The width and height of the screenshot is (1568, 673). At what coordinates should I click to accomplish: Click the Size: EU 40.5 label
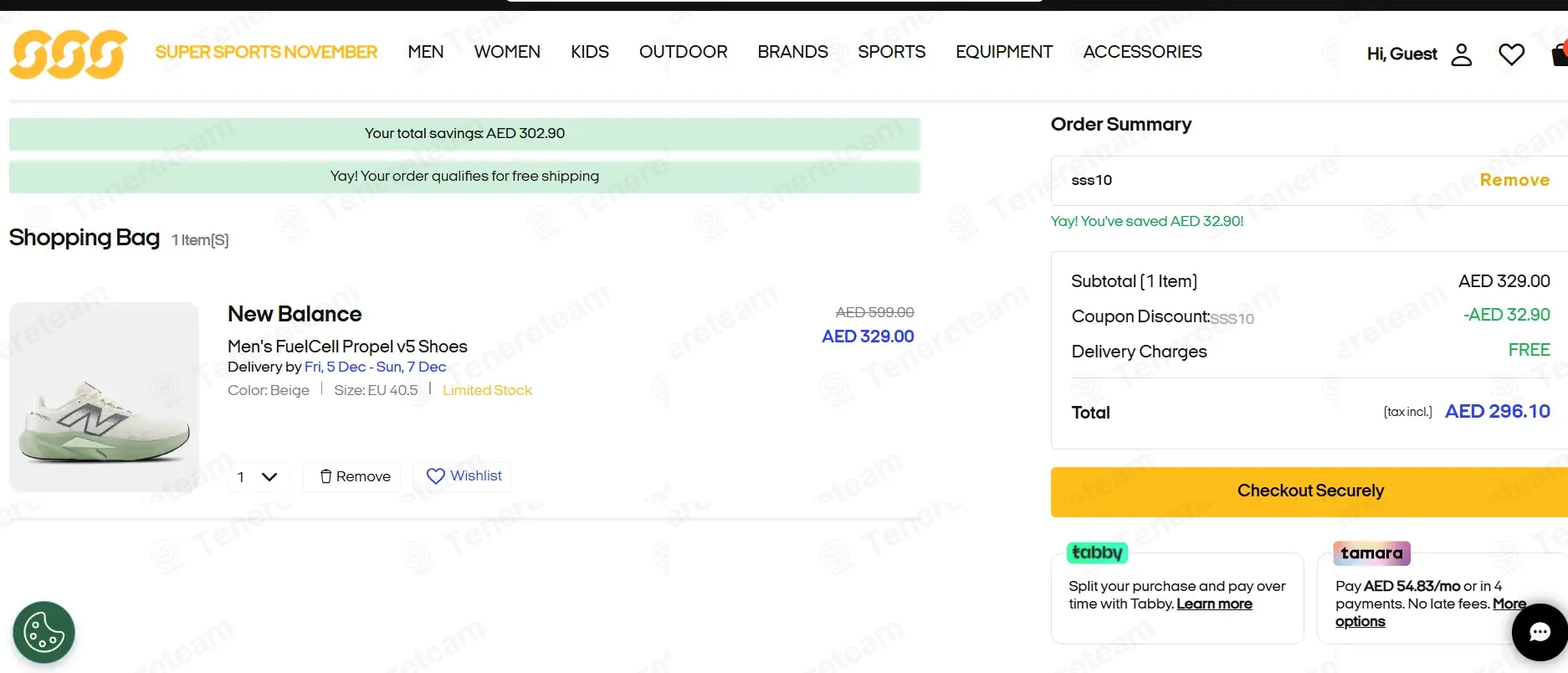tap(376, 390)
